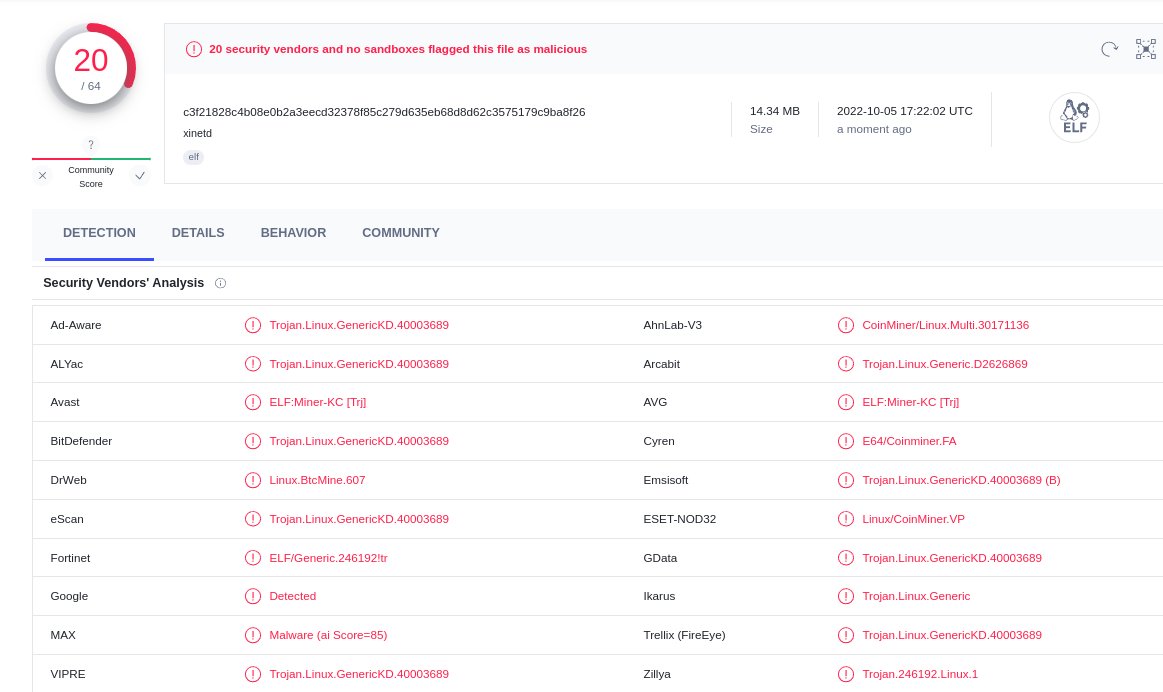
Task: Click the Emsisoft Trojan.Linux.GenericKD.40003689 (B) result
Action: [961, 480]
